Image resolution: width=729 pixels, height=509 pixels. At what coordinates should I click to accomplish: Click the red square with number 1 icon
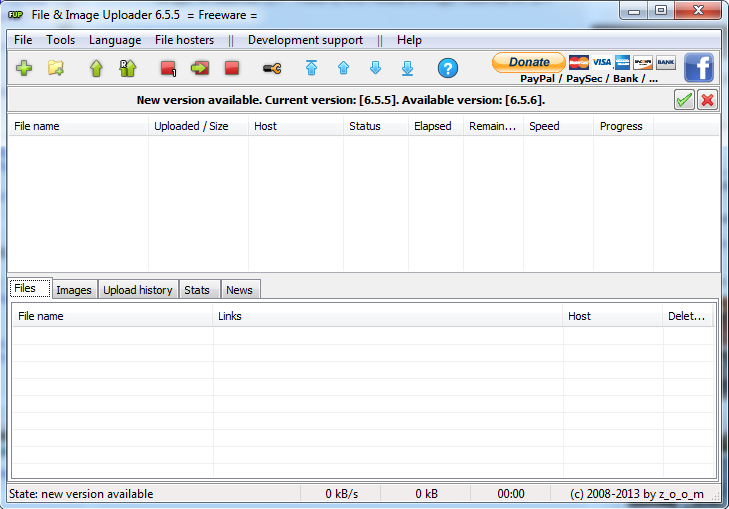coord(168,68)
